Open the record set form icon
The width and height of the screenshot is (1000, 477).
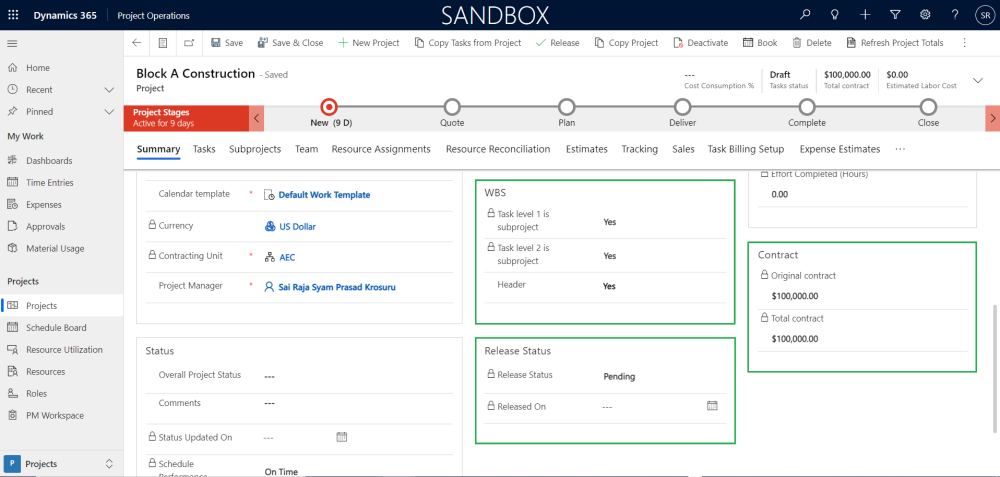pyautogui.click(x=163, y=43)
